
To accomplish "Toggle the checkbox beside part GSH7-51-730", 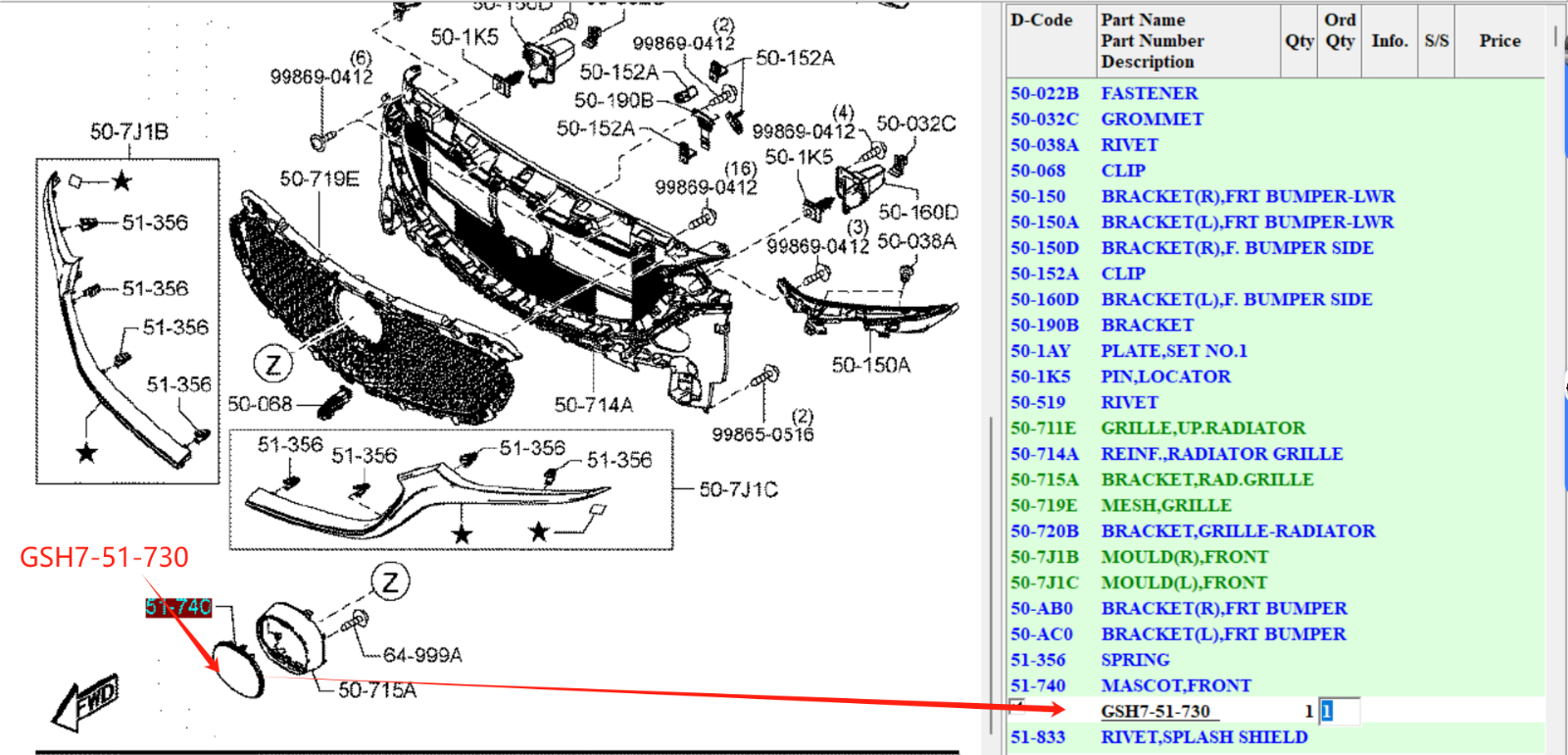I will 1017,706.
